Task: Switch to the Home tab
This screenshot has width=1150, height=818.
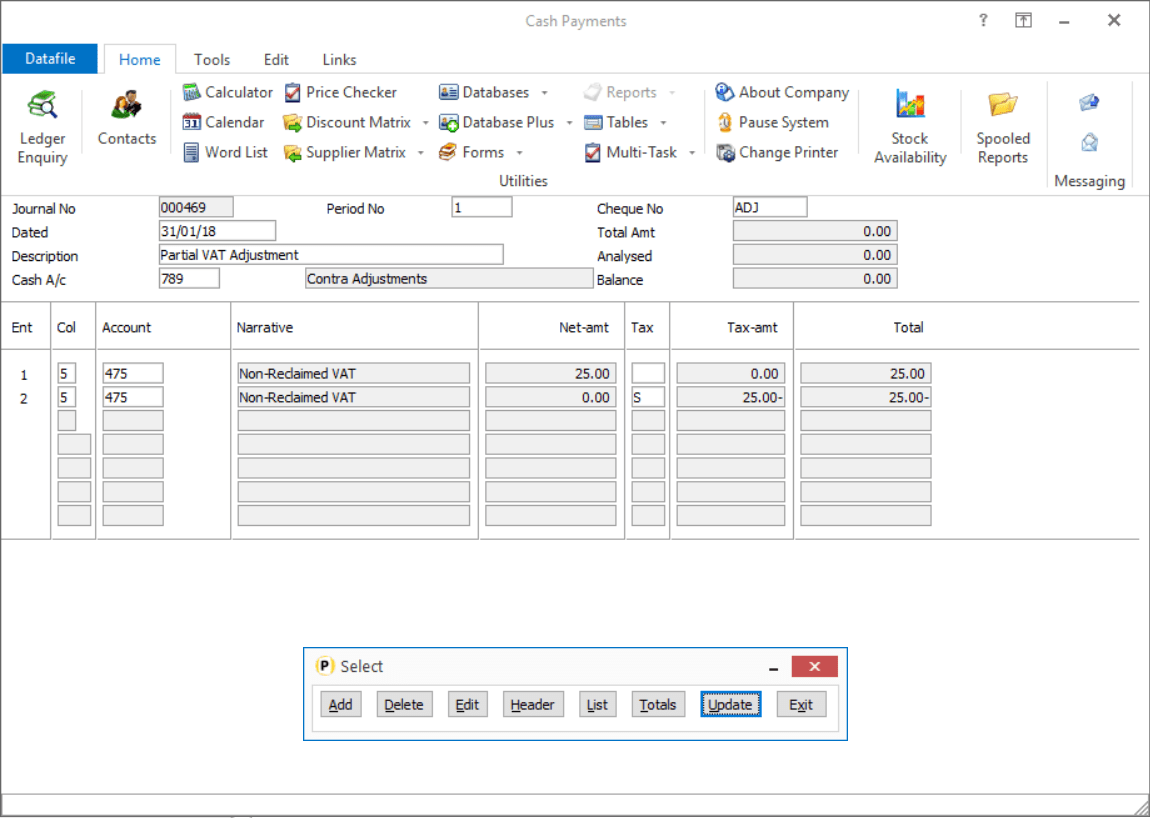Action: [139, 59]
